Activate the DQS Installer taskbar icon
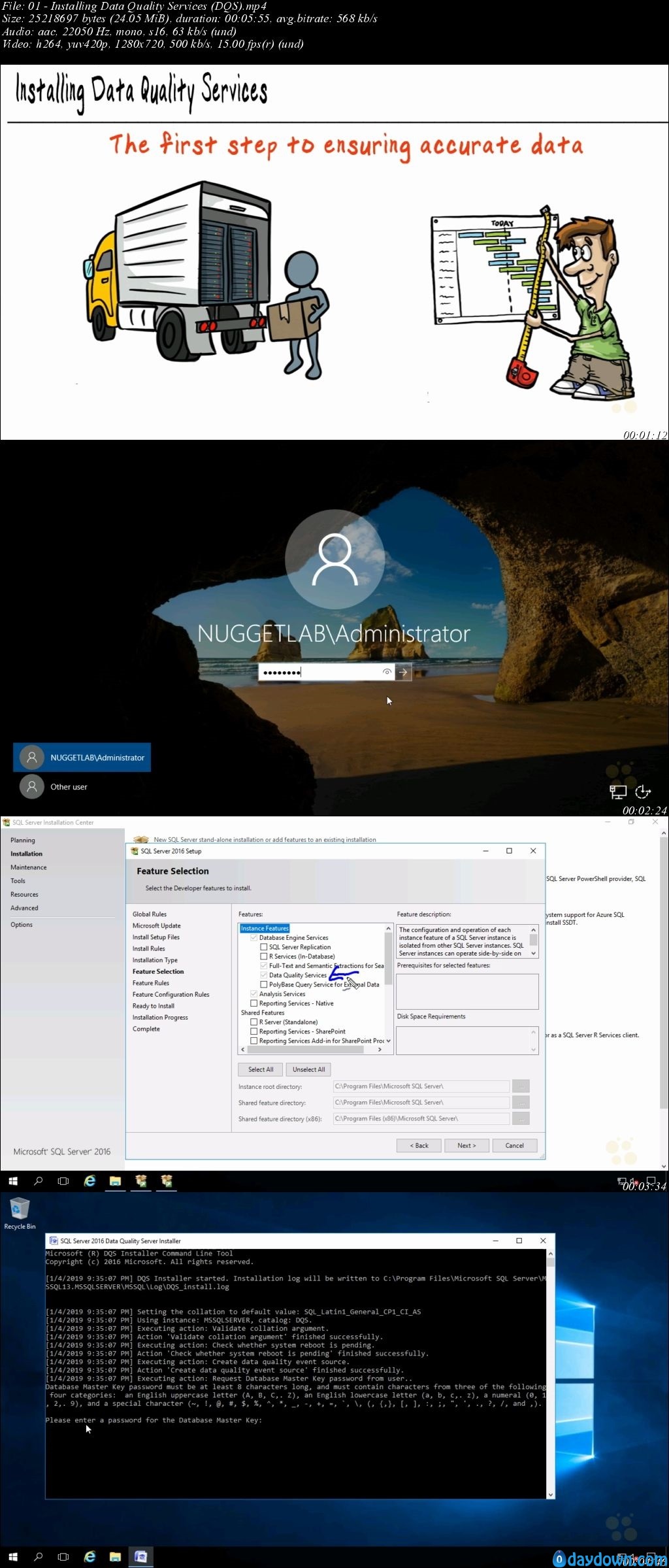Screen dimensions: 669x1568 click(140, 1557)
